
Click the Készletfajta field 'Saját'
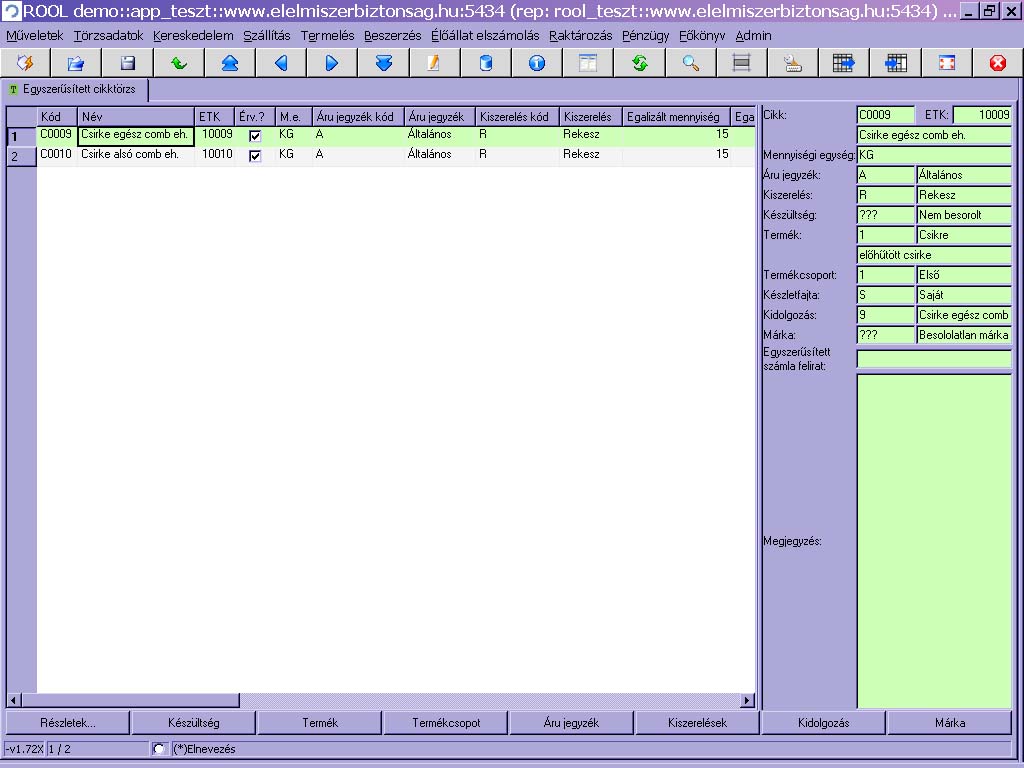coord(964,295)
